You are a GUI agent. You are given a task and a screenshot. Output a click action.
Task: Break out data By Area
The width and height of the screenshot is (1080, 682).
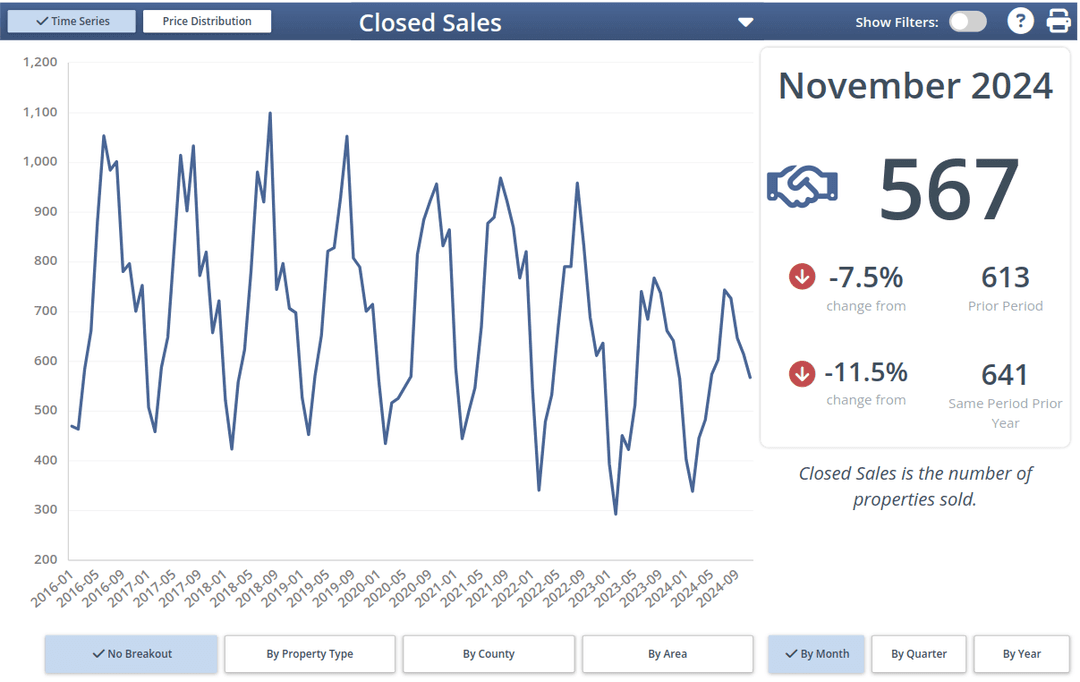[x=667, y=654]
